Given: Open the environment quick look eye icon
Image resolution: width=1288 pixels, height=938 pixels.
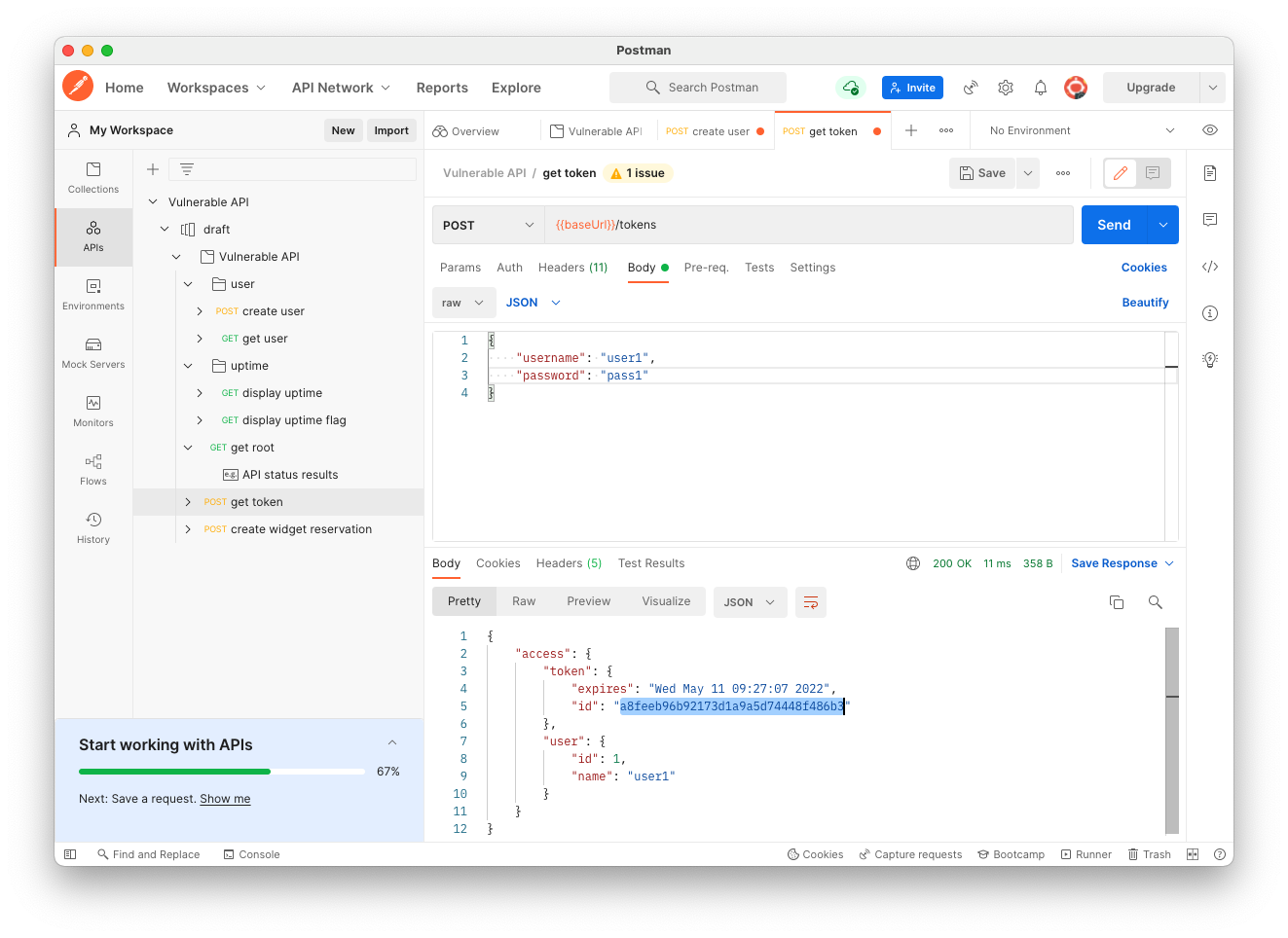Looking at the screenshot, I should 1210,130.
